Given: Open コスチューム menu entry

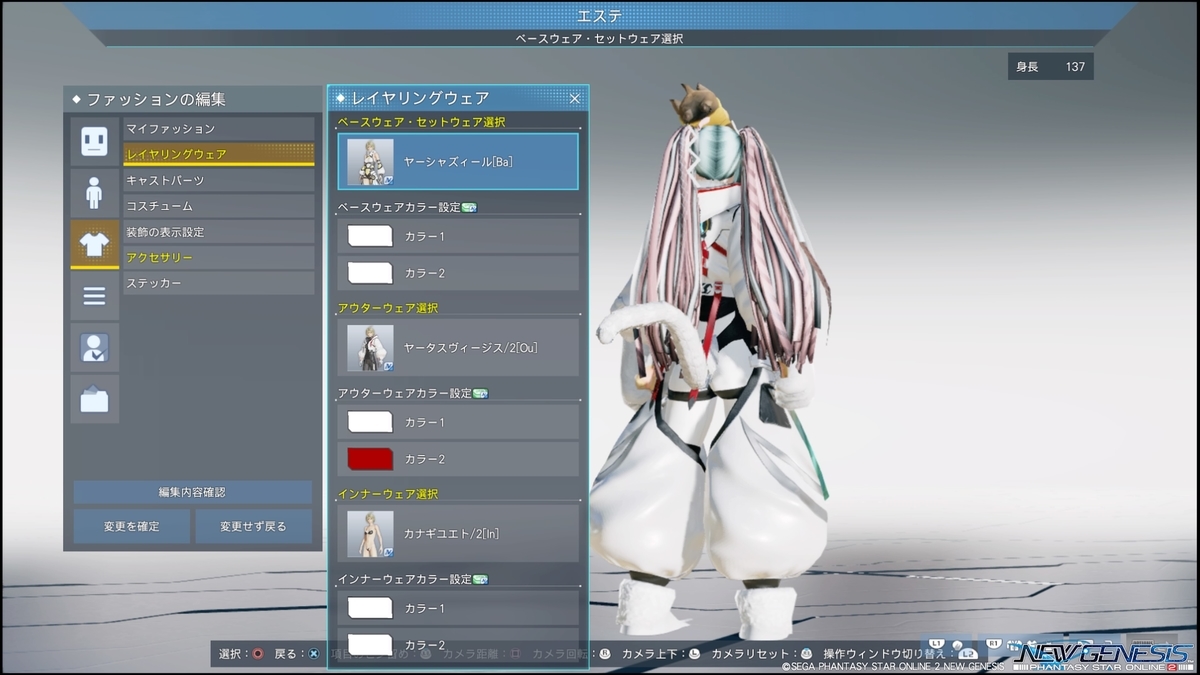Looking at the screenshot, I should click(x=218, y=206).
